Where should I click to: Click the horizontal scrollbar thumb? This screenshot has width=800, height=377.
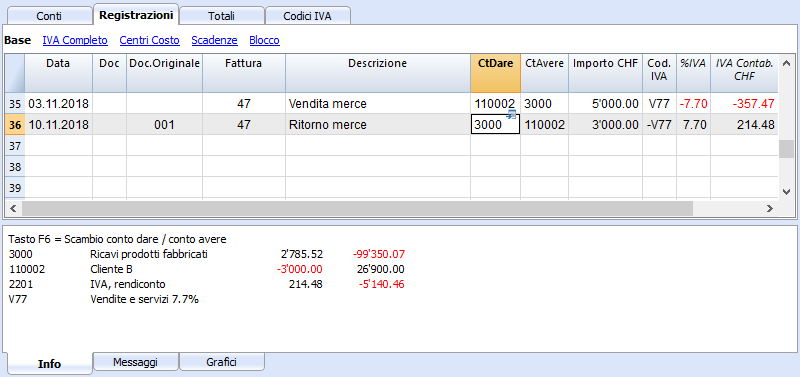357,208
